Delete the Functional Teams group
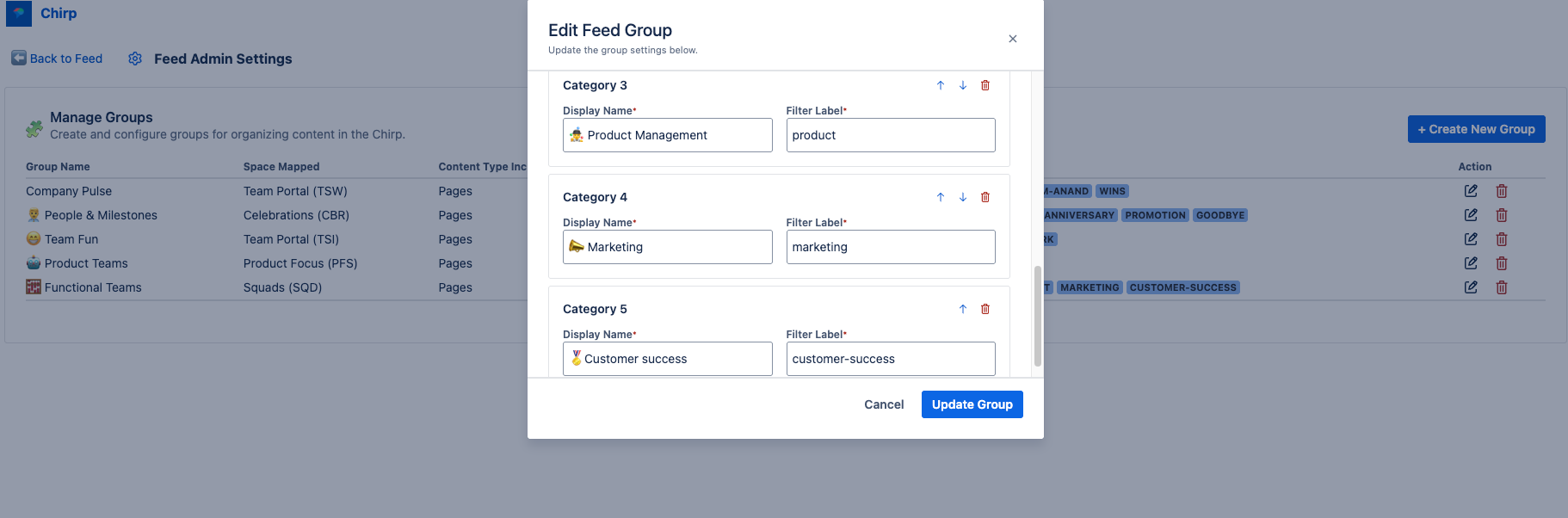This screenshot has height=518, width=1568. point(1502,287)
